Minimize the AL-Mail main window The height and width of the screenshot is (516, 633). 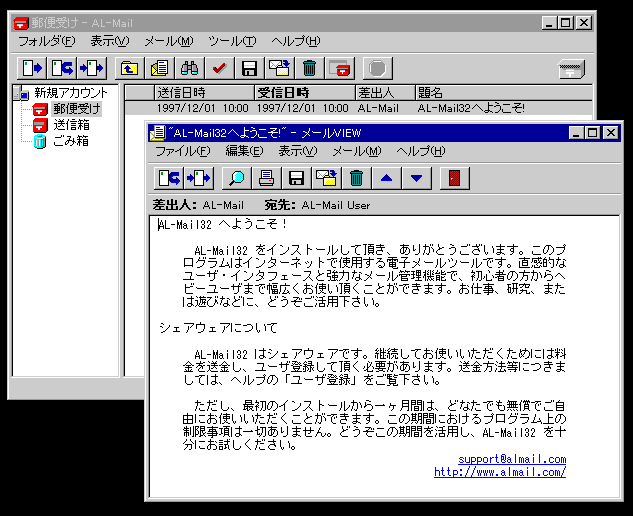click(x=549, y=23)
